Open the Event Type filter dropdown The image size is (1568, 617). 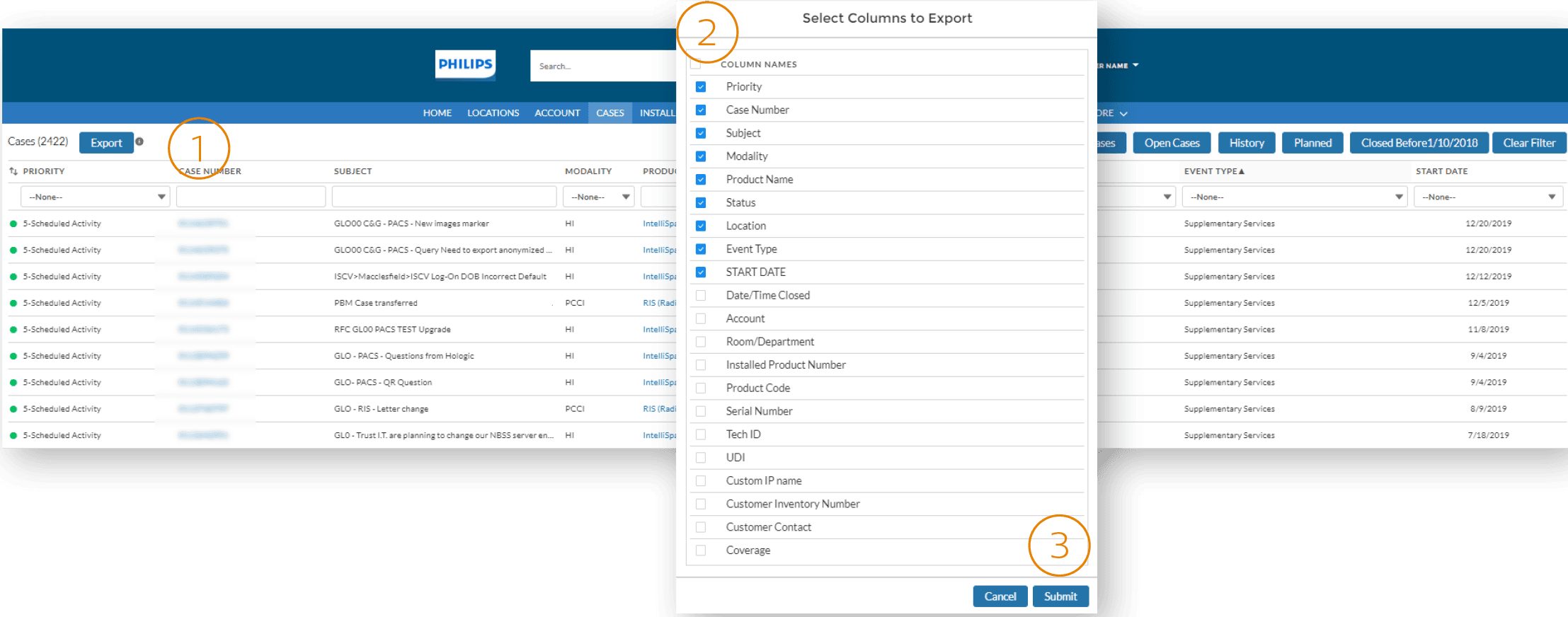click(x=1295, y=197)
